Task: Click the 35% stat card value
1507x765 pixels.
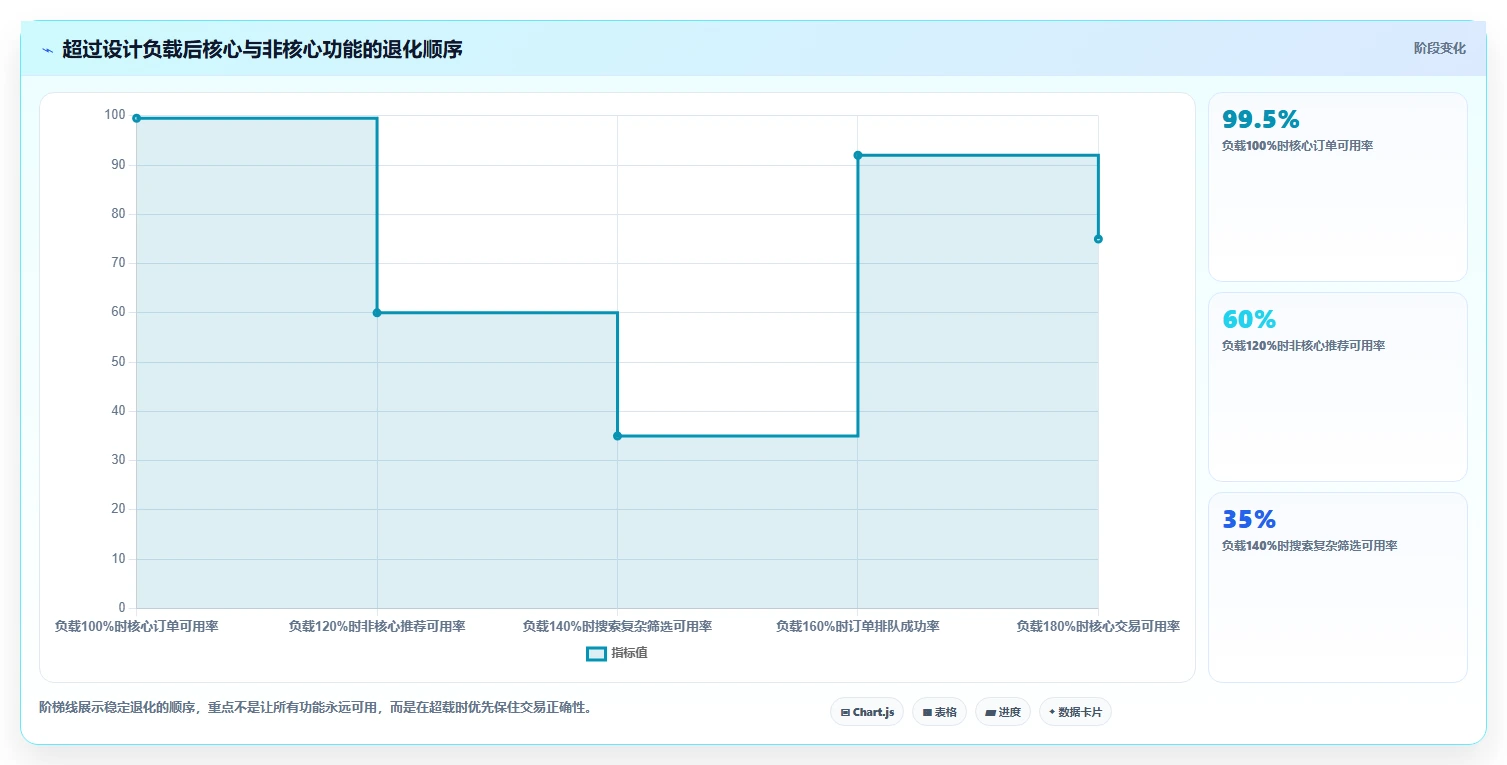Action: point(1249,519)
